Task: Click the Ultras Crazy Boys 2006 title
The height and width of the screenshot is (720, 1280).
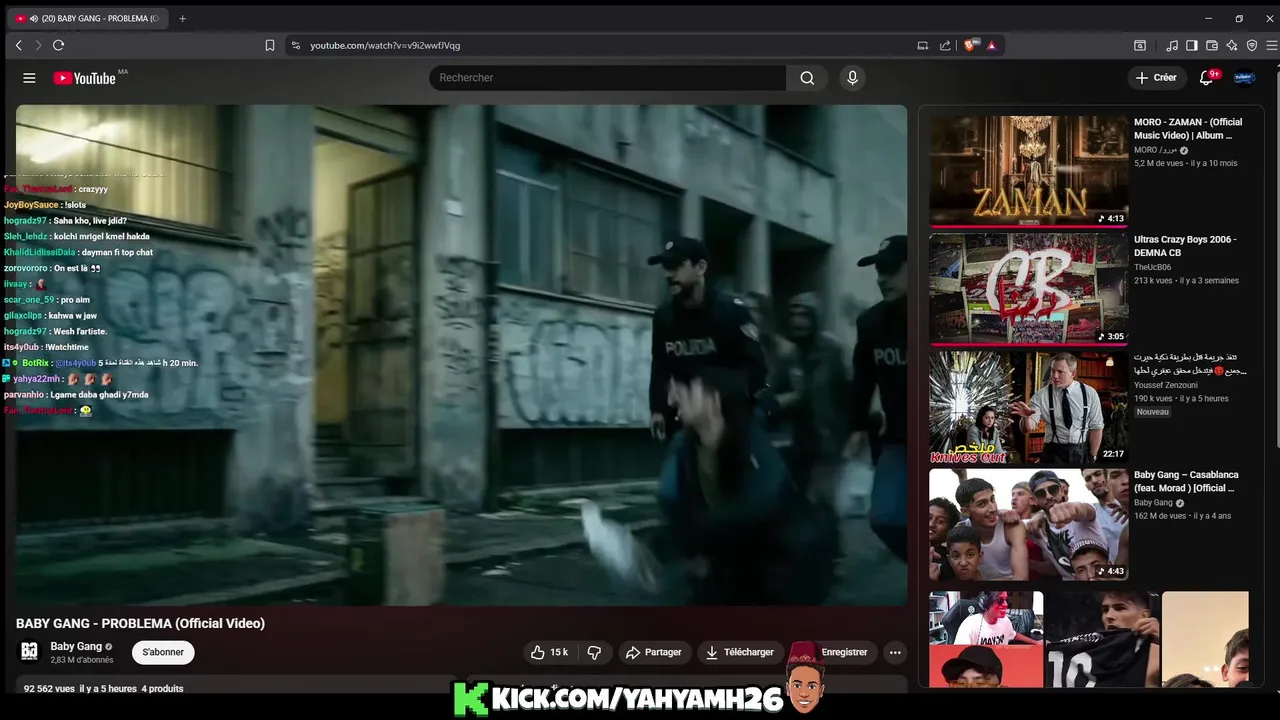Action: [x=1185, y=246]
